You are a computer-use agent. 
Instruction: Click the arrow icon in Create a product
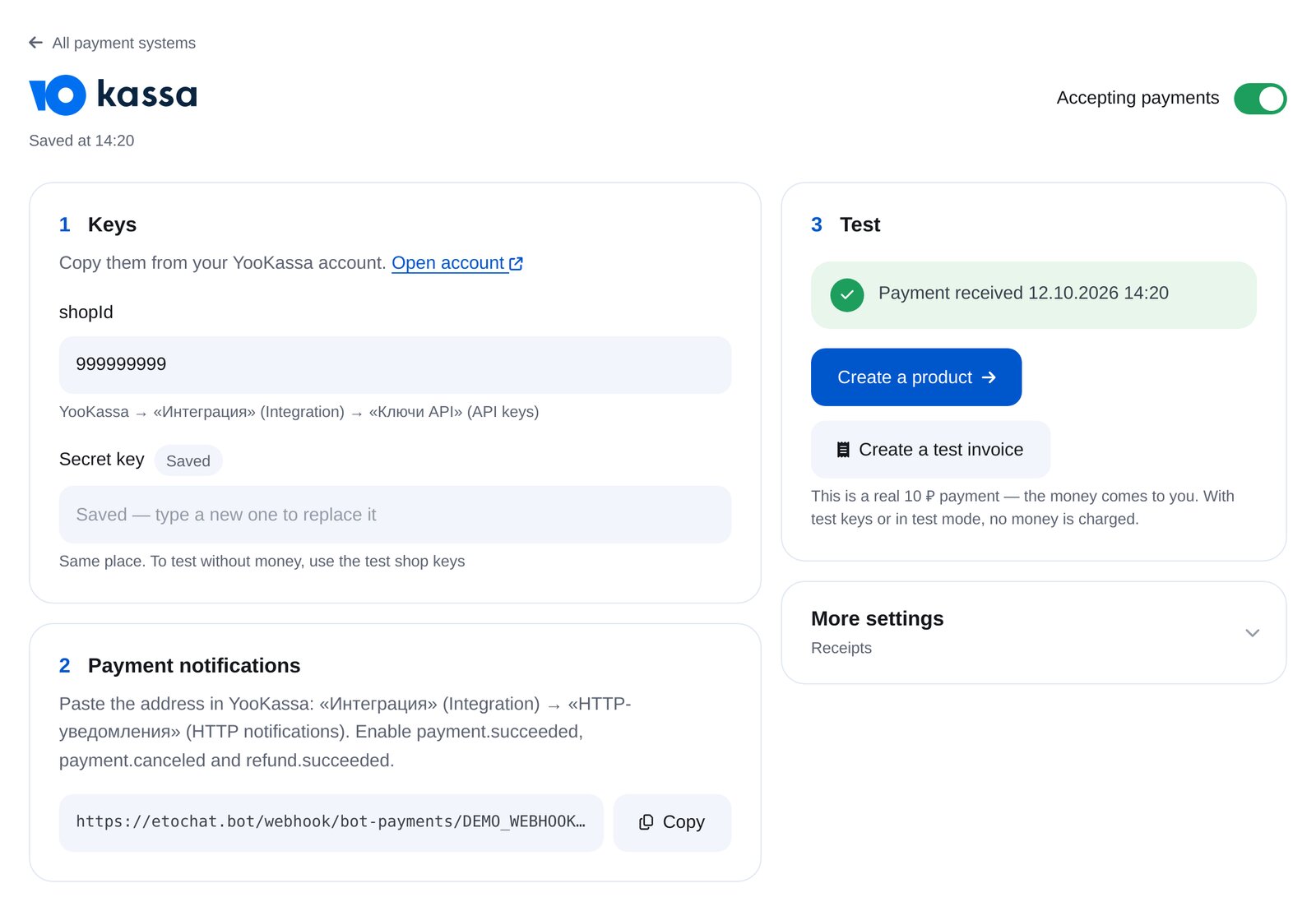click(989, 377)
